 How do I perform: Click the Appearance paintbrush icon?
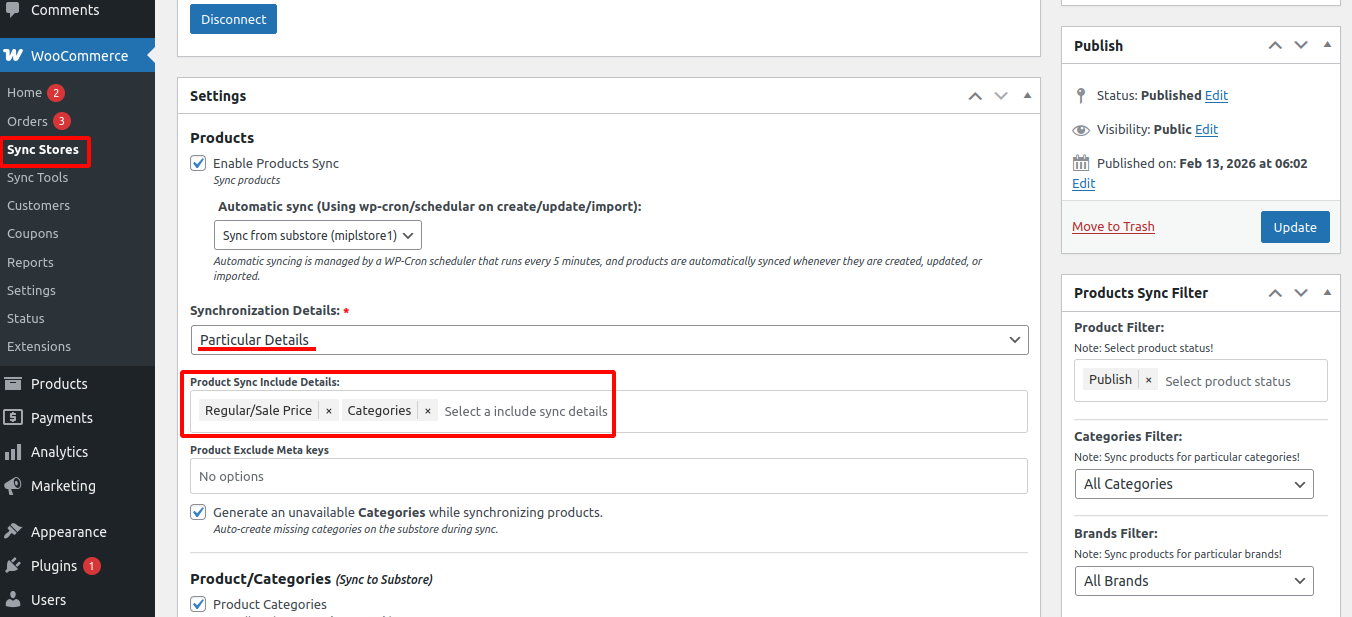(13, 532)
